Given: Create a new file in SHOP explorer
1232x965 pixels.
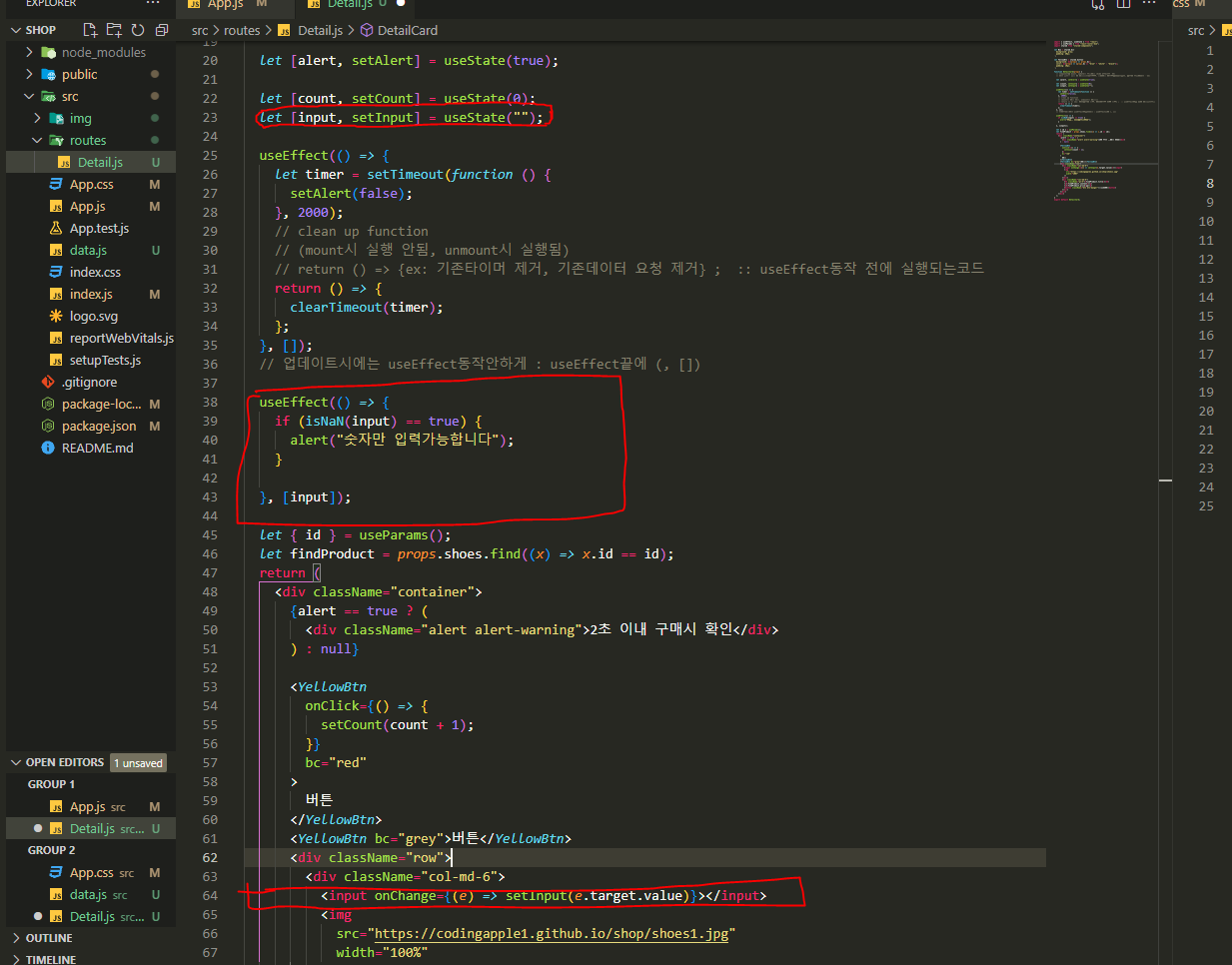Looking at the screenshot, I should pyautogui.click(x=90, y=30).
